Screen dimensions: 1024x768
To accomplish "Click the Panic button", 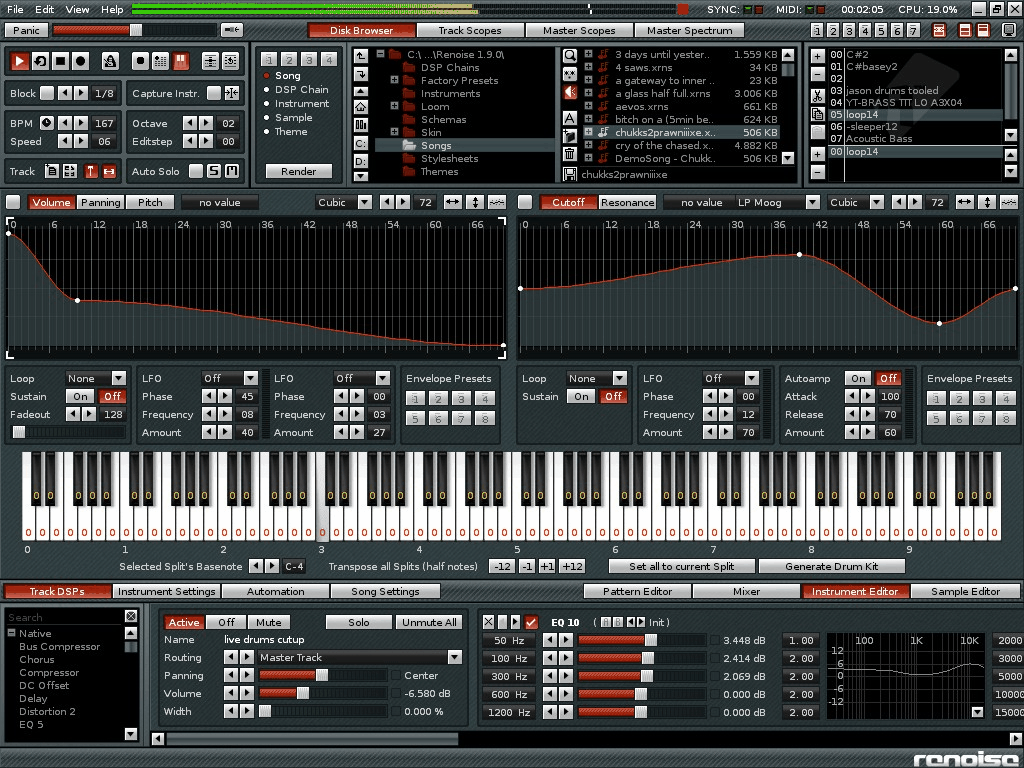I will tap(26, 30).
